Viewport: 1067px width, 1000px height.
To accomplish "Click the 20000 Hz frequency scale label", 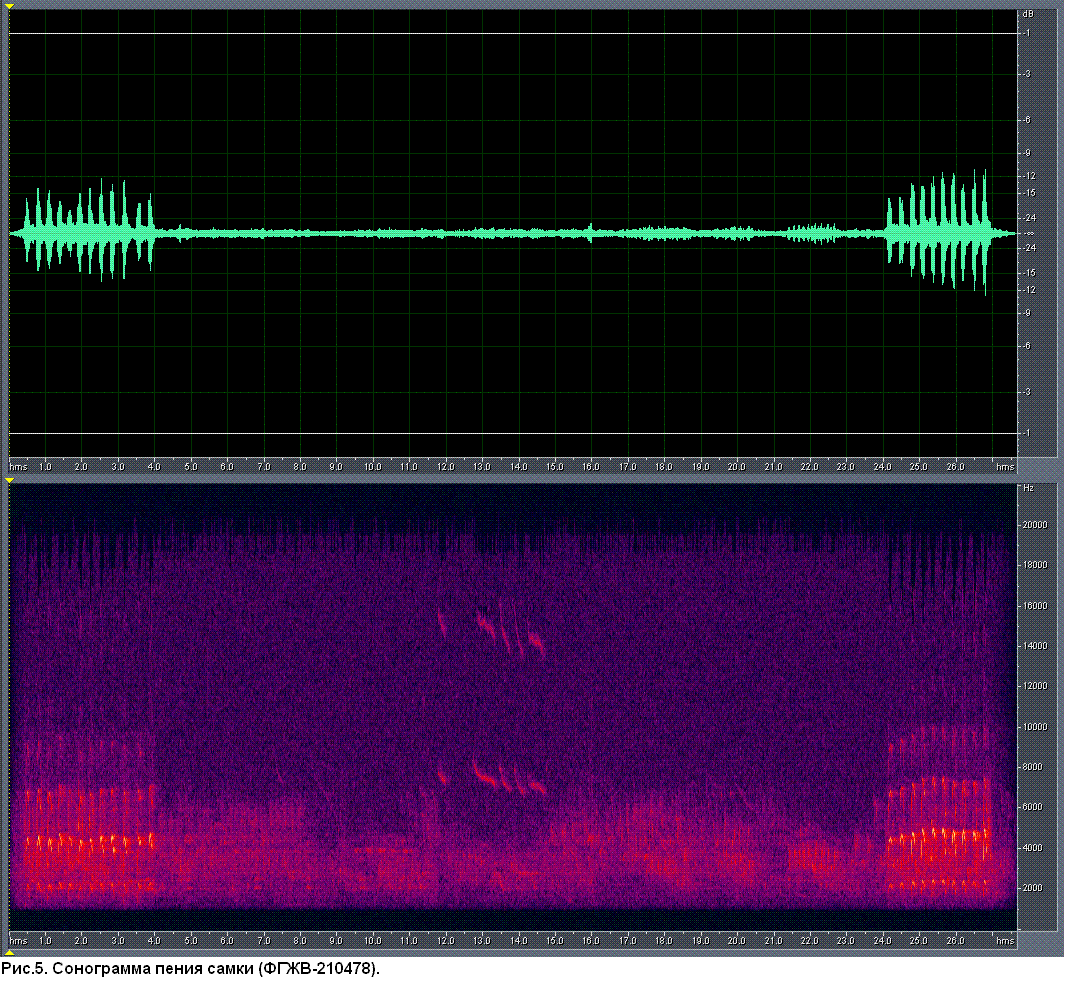I will click(1035, 525).
